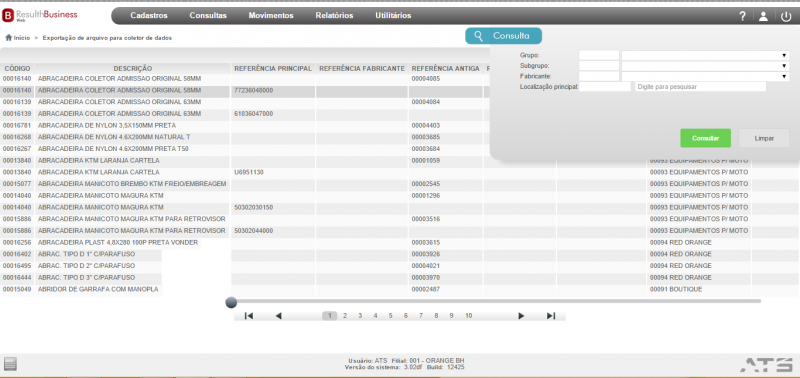Click the 'Digite para pesquisar' search field
Viewport: 800px width, 378px height.
(701, 87)
